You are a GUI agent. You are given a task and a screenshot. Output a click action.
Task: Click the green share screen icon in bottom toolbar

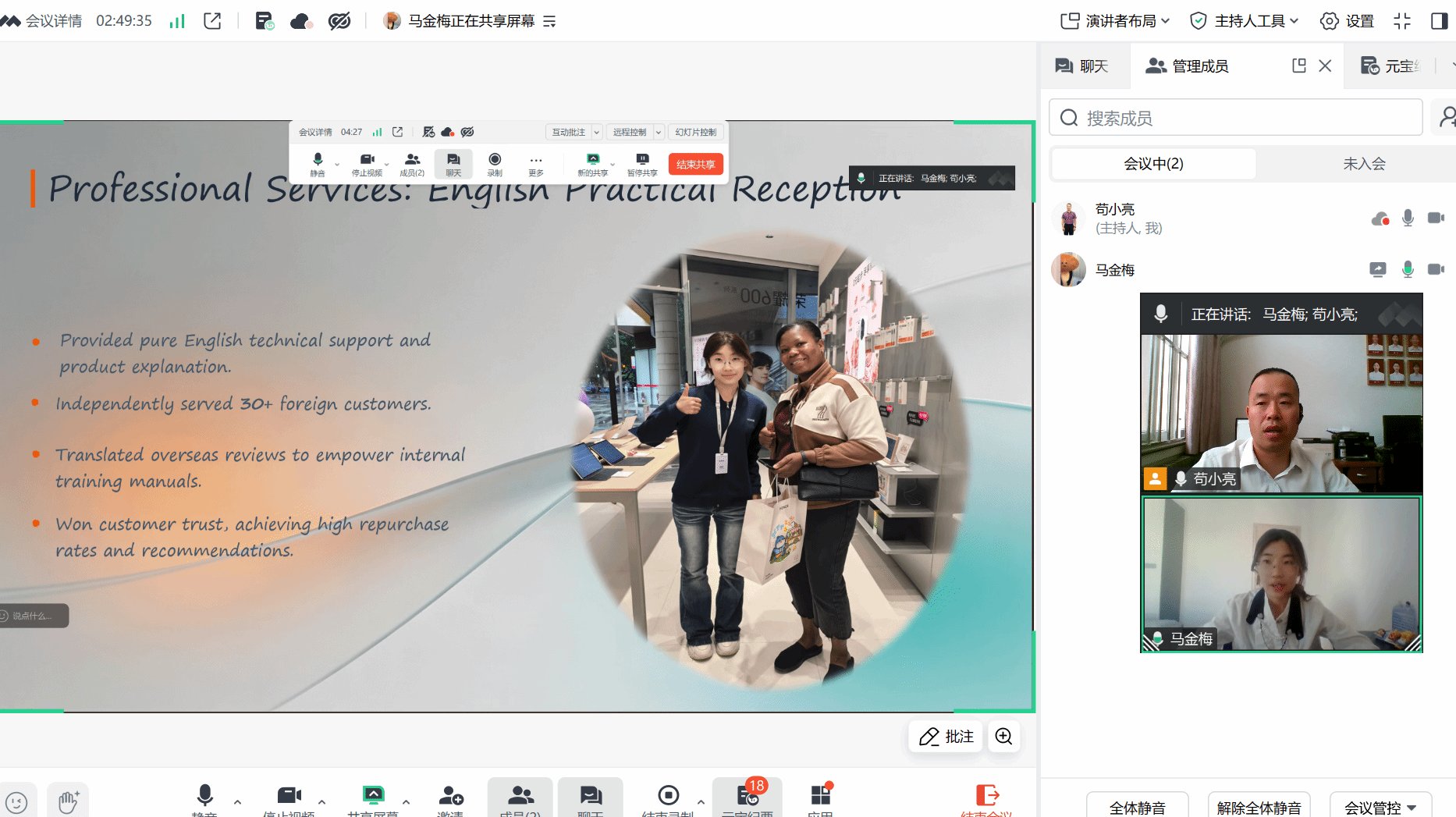(x=373, y=796)
